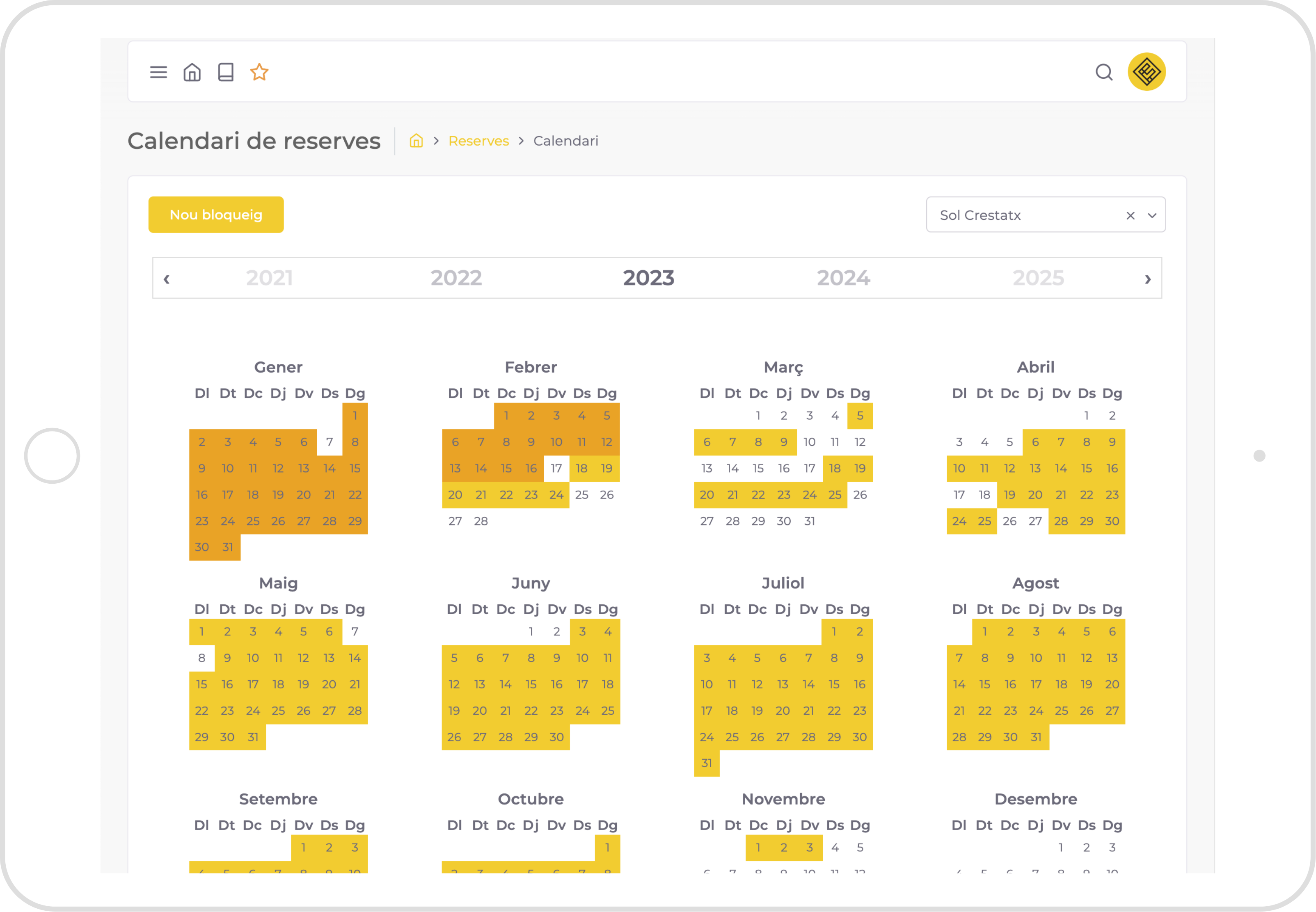This screenshot has width=1316, height=912.
Task: Click the Gener month title
Action: pyautogui.click(x=278, y=368)
